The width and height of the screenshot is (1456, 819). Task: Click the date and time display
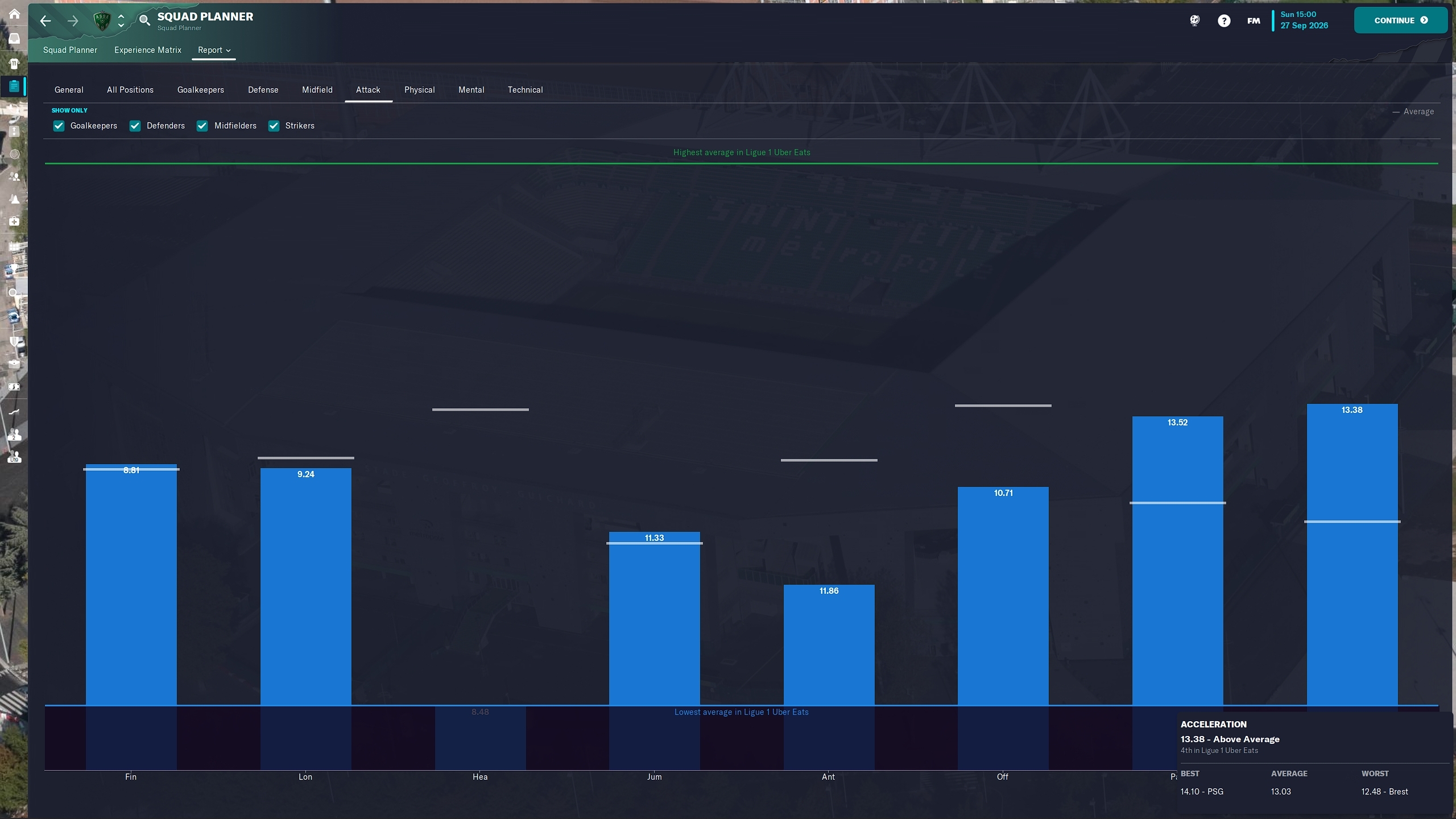1304,20
